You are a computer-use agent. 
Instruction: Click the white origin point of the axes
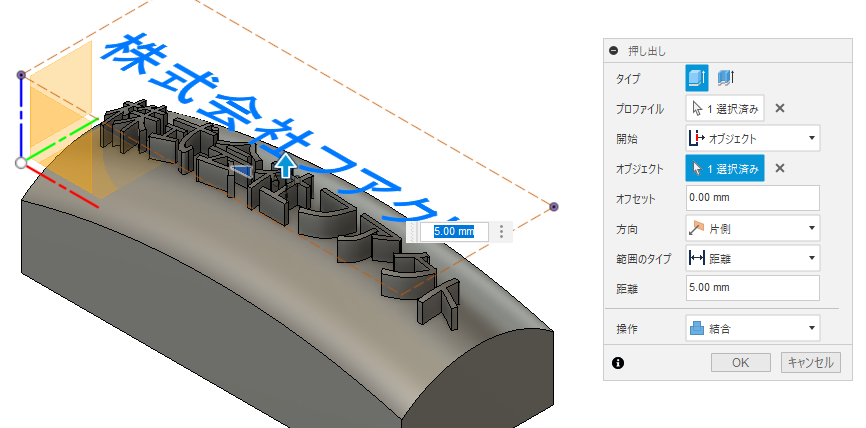[20, 163]
